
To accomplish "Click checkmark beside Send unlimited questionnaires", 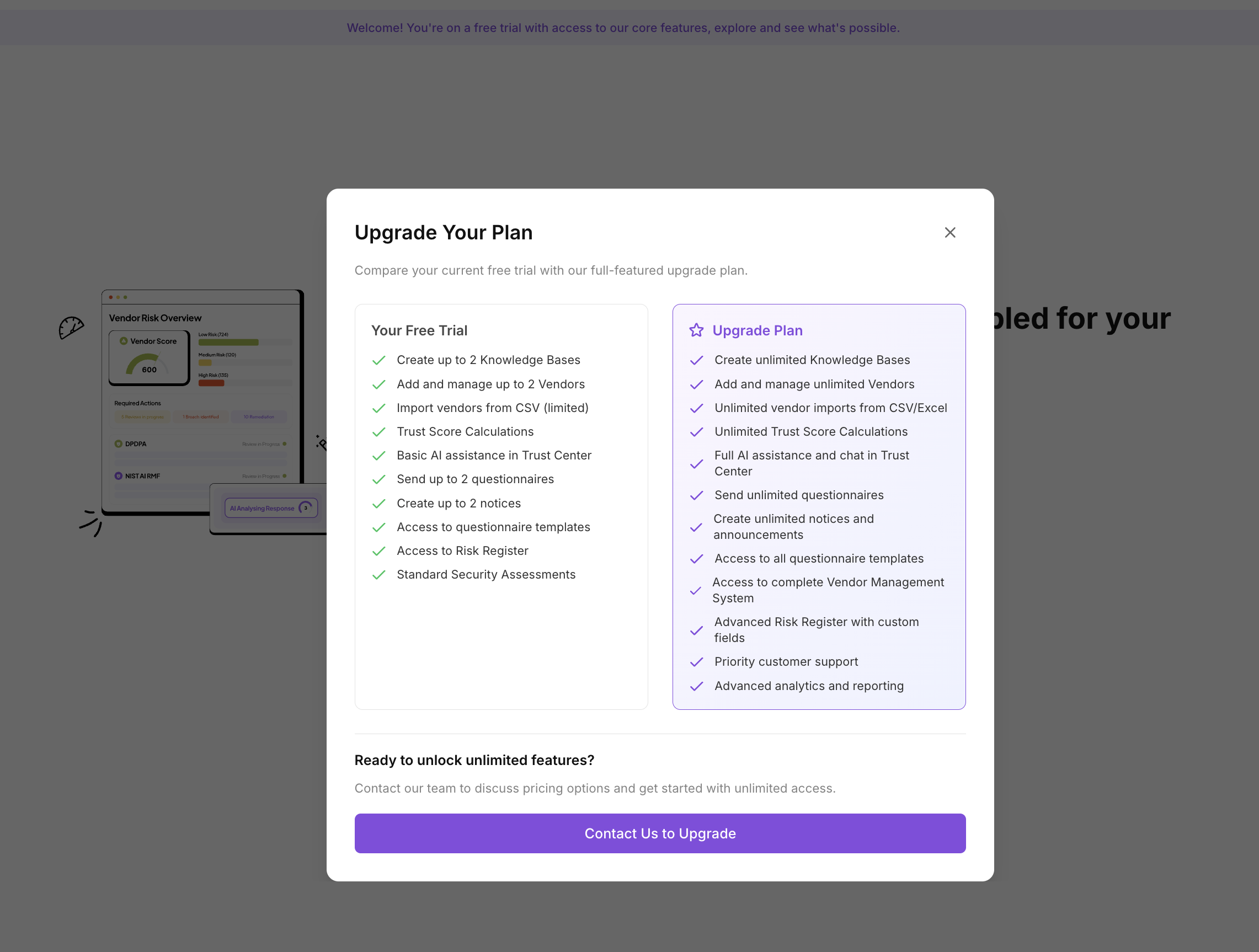I will 696,496.
